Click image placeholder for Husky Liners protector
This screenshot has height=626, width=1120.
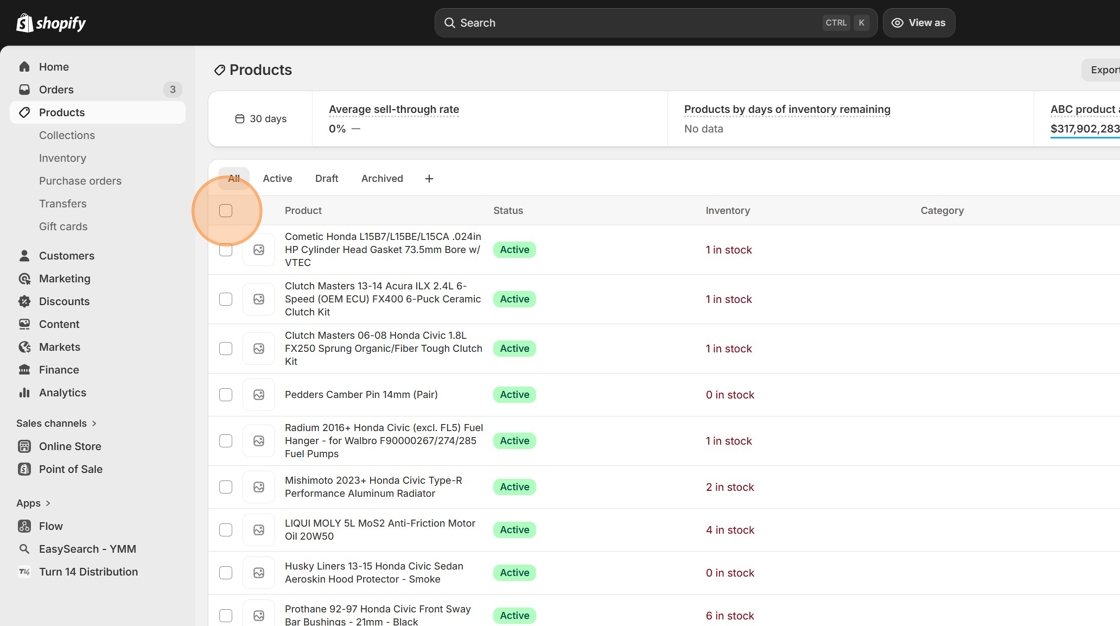pyautogui.click(x=259, y=573)
